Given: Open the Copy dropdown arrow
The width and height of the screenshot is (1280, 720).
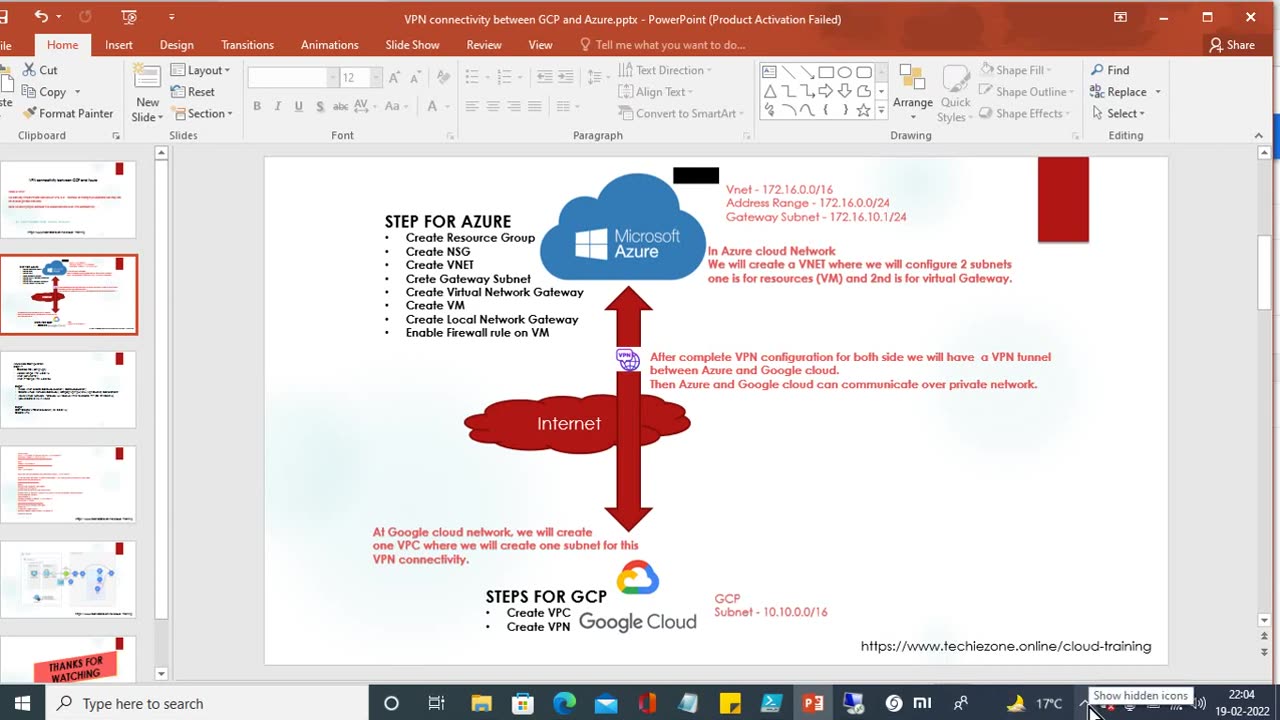Looking at the screenshot, I should coord(77,92).
